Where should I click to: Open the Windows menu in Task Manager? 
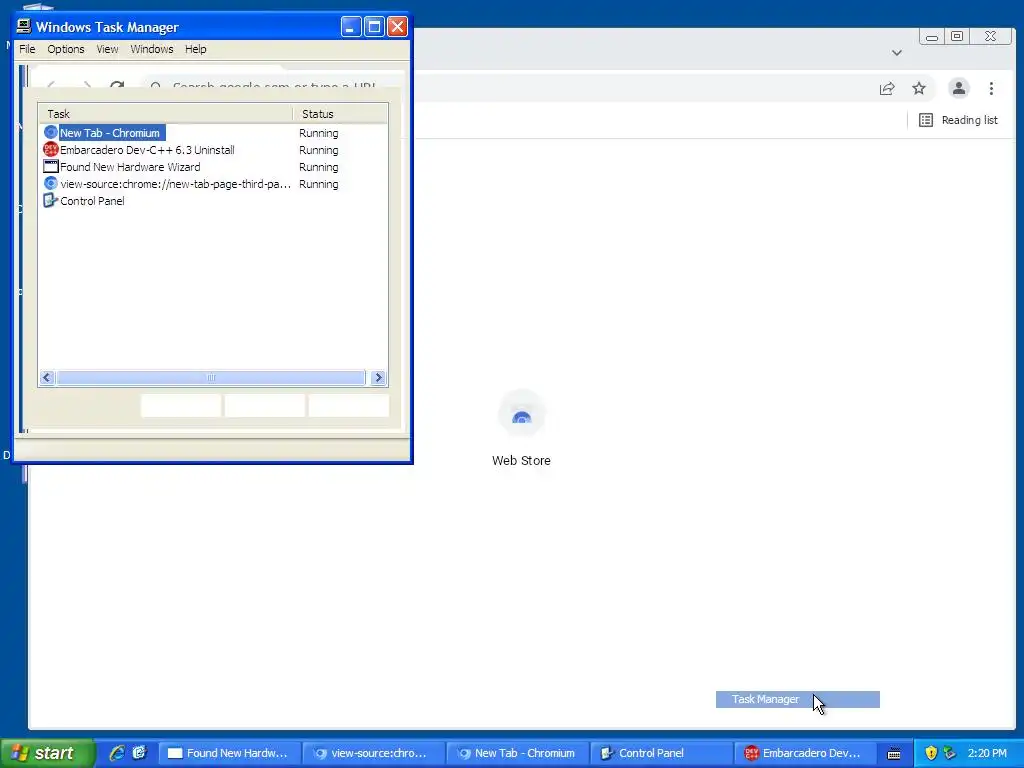(152, 49)
